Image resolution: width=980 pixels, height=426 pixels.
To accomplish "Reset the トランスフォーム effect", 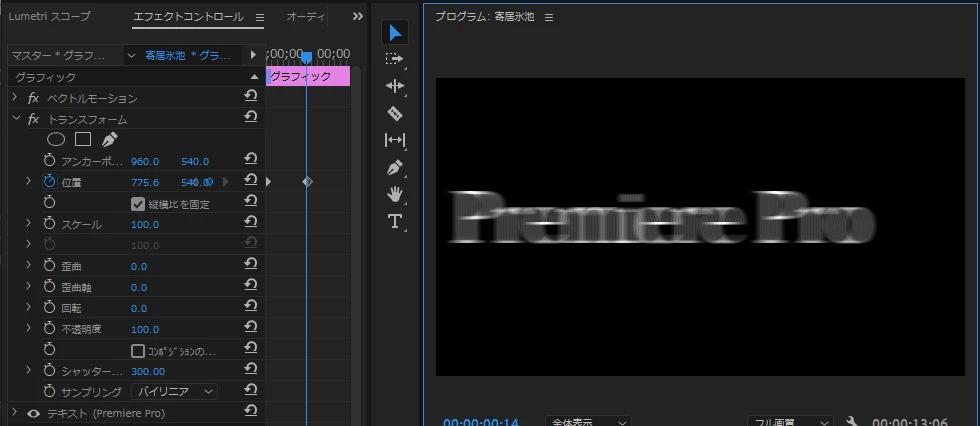I will 251,117.
